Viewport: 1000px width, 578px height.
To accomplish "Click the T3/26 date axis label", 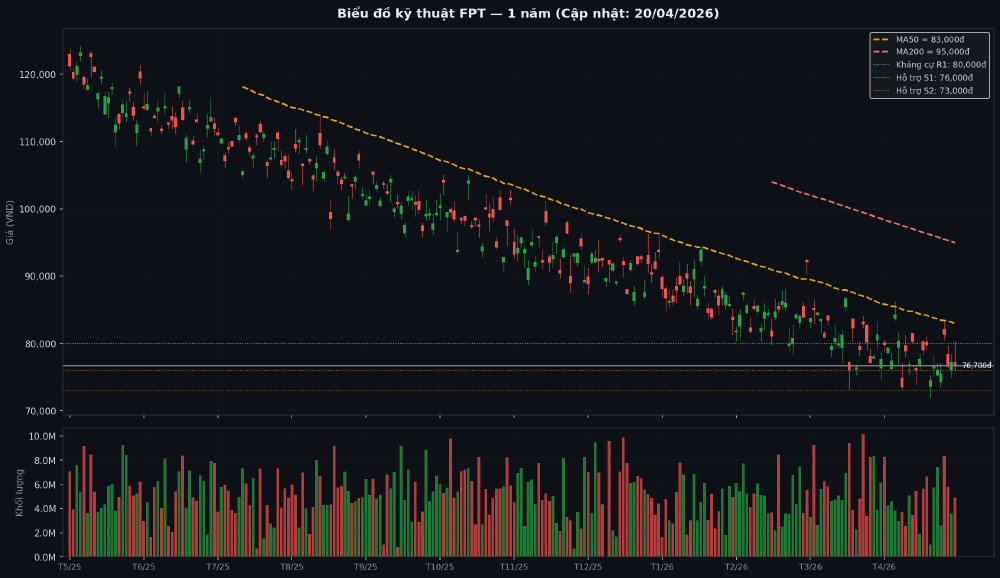I will (810, 567).
